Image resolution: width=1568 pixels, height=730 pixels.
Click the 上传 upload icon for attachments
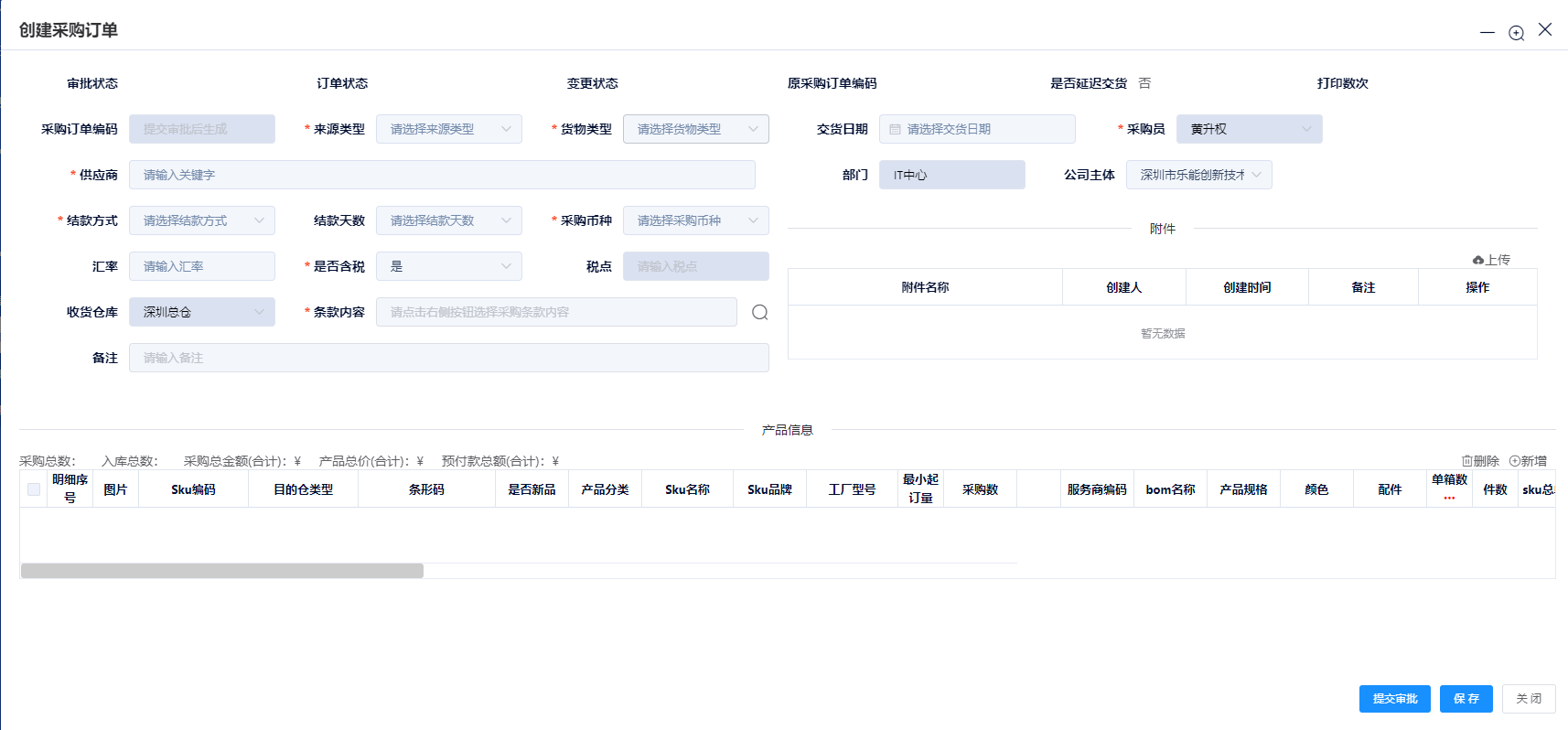point(1477,261)
